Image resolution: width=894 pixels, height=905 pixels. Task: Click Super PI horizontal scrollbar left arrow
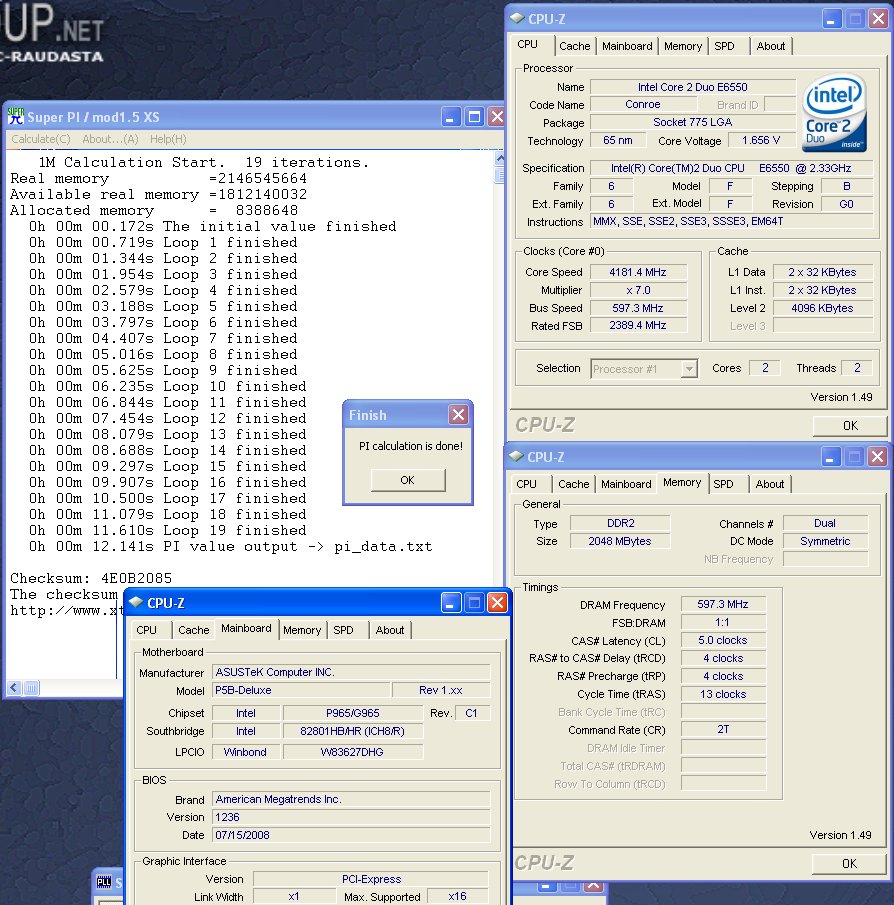click(x=15, y=687)
